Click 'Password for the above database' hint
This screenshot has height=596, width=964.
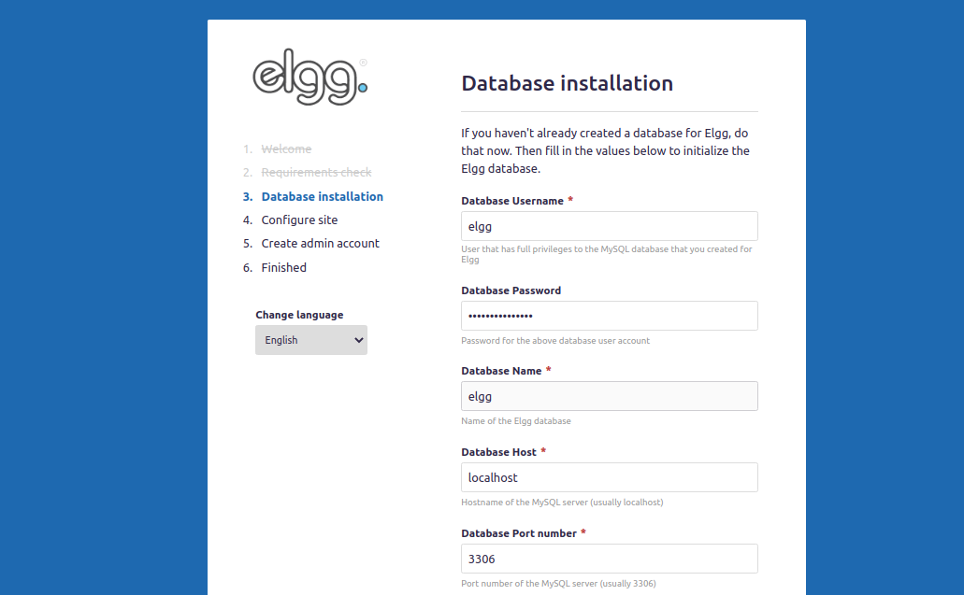[555, 341]
